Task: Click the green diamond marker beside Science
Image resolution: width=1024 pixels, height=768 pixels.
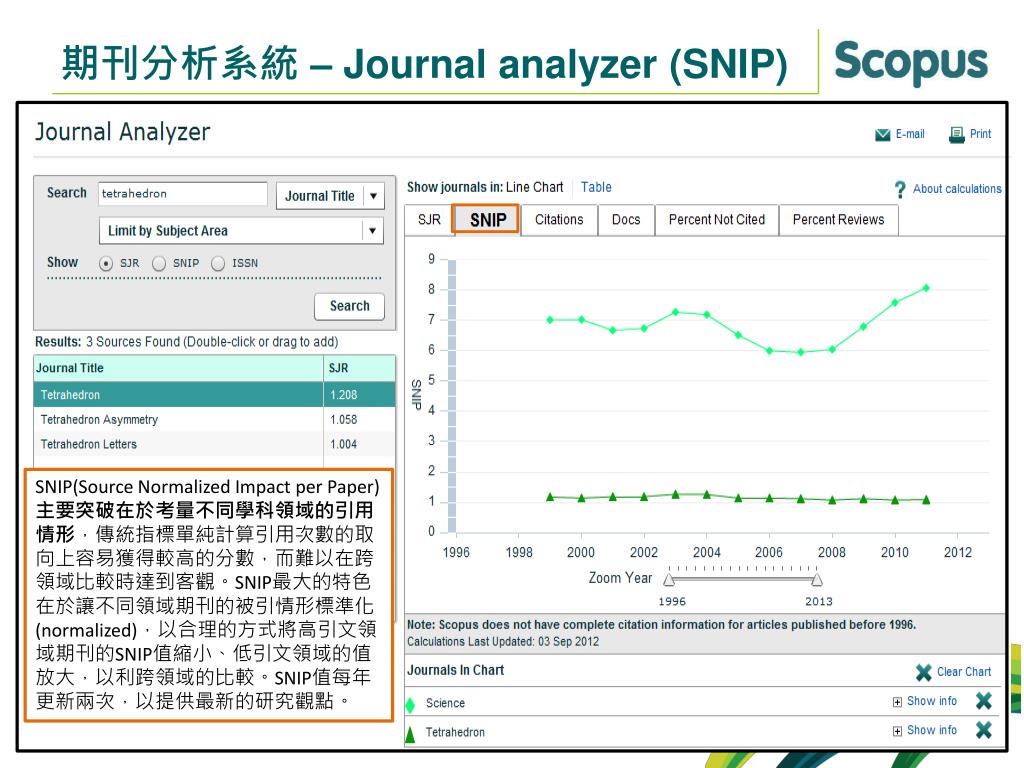Action: [x=410, y=705]
